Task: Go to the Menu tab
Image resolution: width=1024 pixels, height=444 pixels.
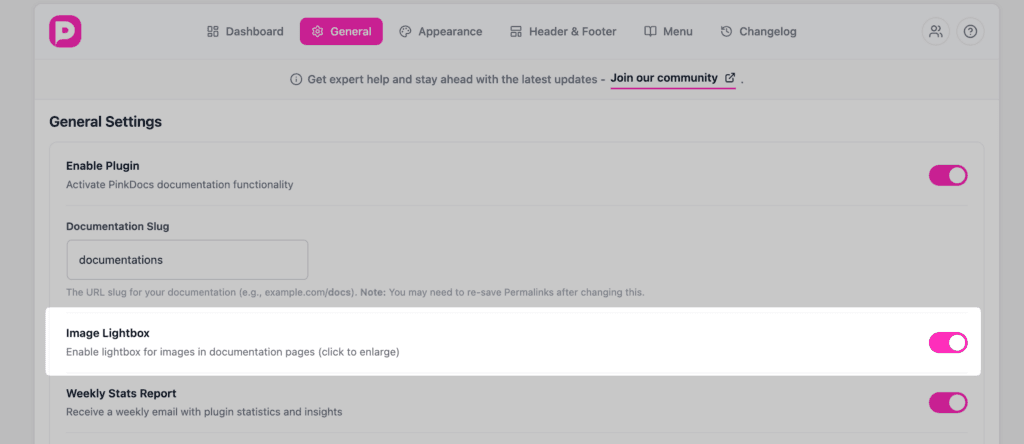Action: tap(668, 32)
